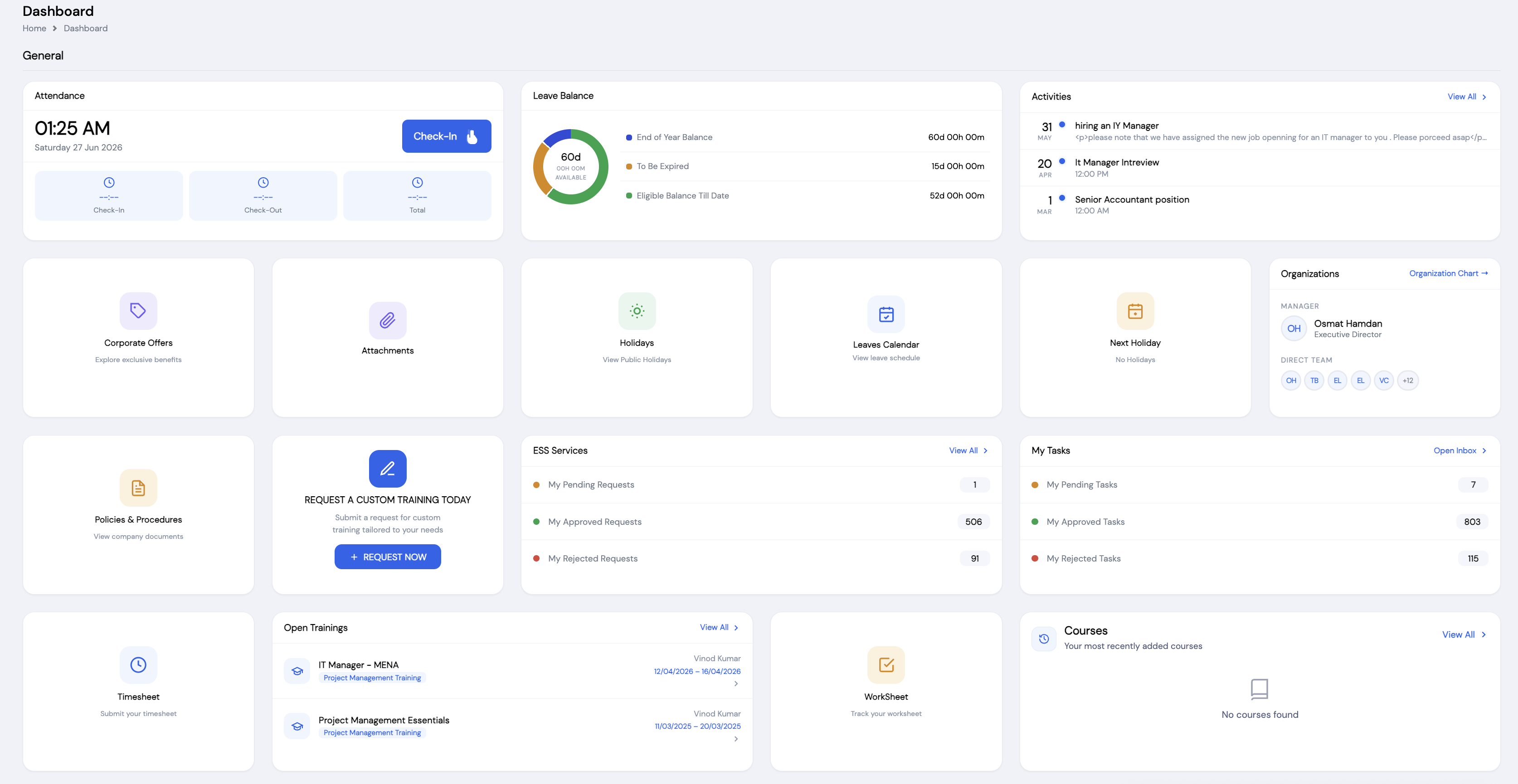
Task: Click the leave balance donut chart
Action: [x=570, y=167]
